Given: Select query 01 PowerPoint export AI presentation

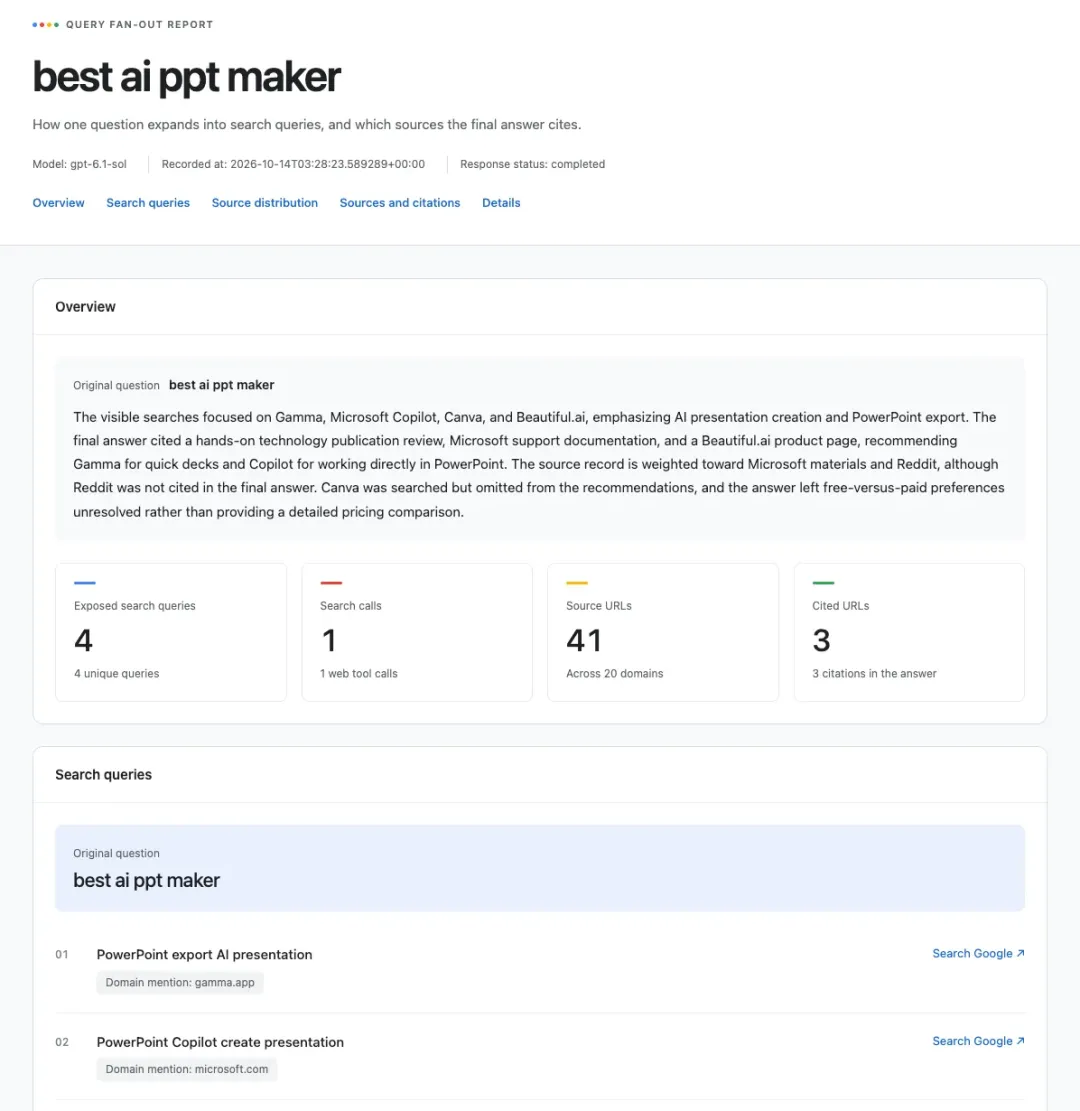Looking at the screenshot, I should click(204, 954).
